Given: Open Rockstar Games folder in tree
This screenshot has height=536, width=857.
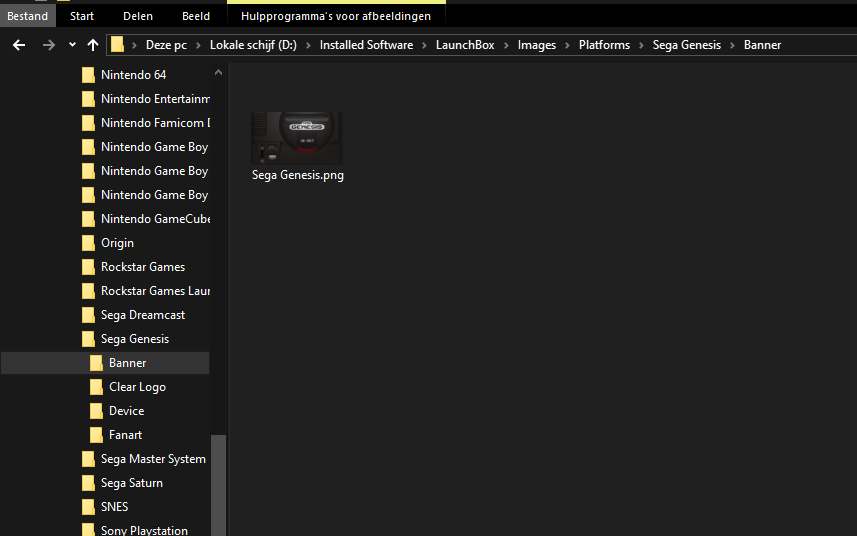Looking at the screenshot, I should click(143, 267).
